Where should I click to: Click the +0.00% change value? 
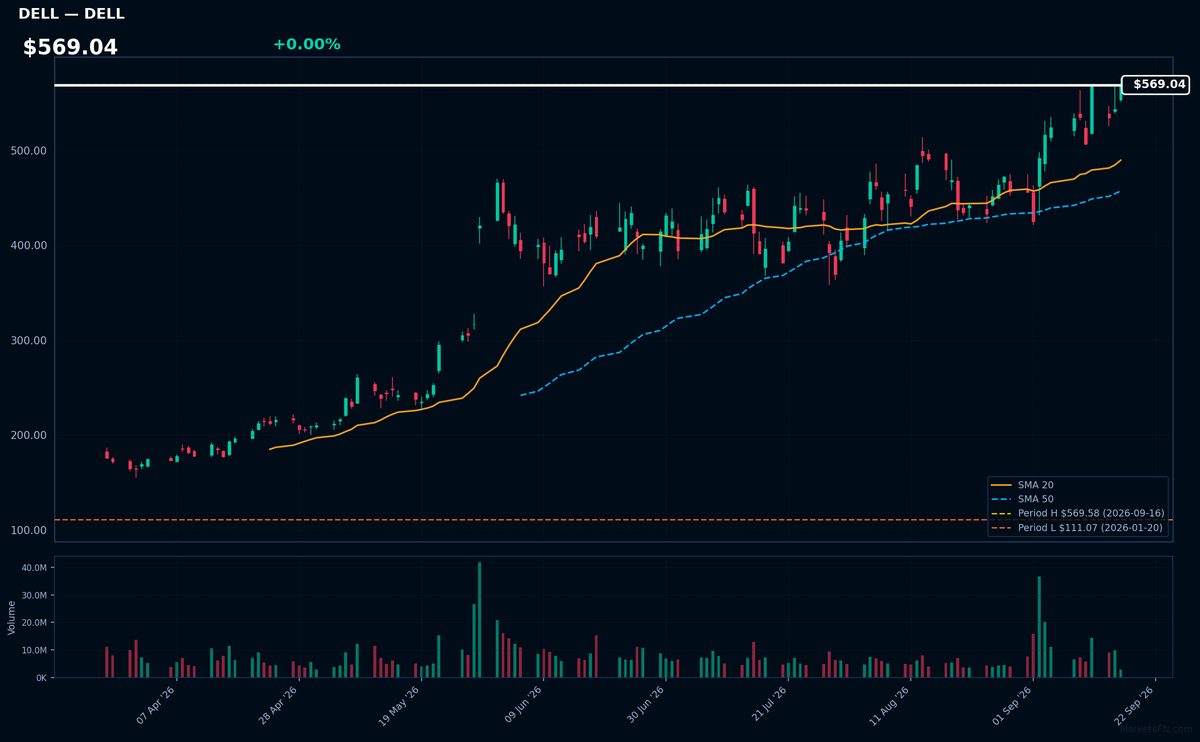click(306, 44)
